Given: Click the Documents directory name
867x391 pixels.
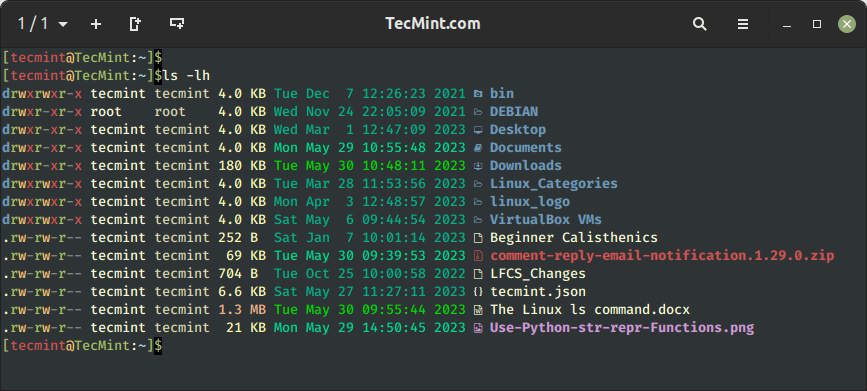Looking at the screenshot, I should tap(525, 148).
